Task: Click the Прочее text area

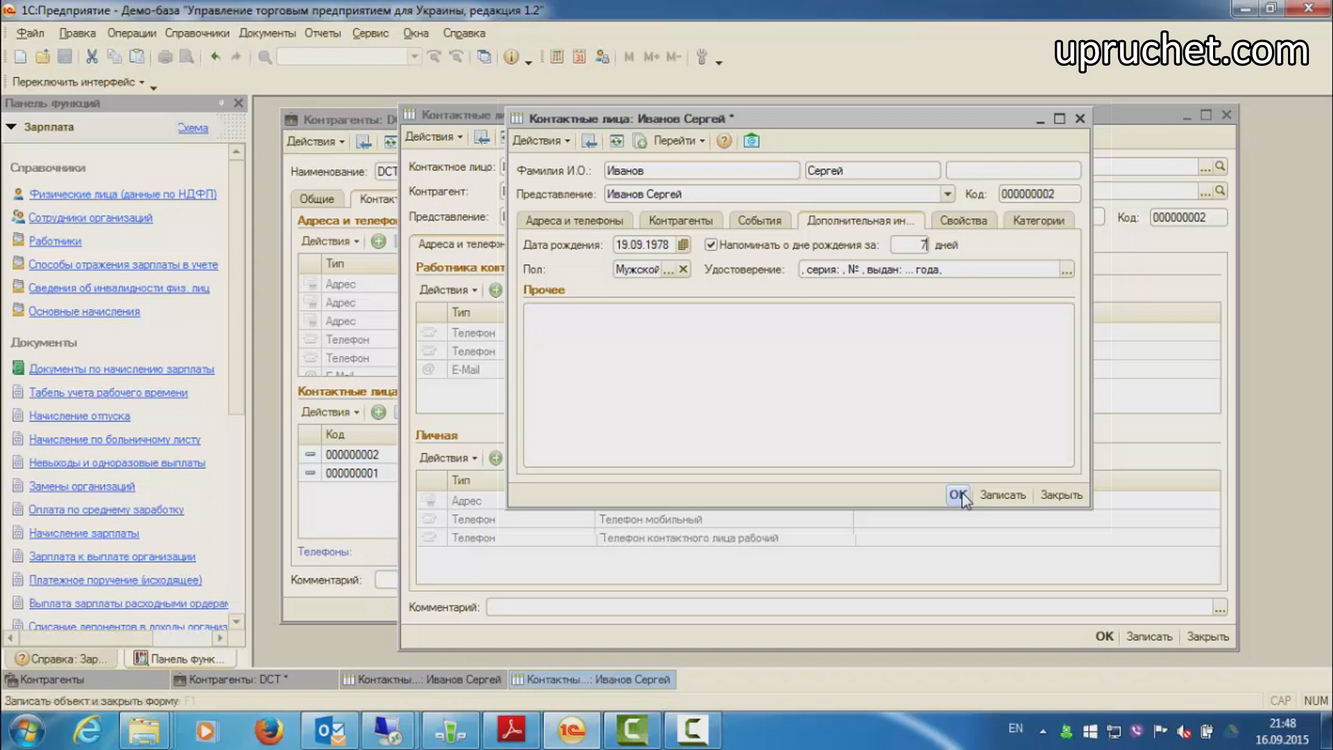Action: tap(798, 385)
